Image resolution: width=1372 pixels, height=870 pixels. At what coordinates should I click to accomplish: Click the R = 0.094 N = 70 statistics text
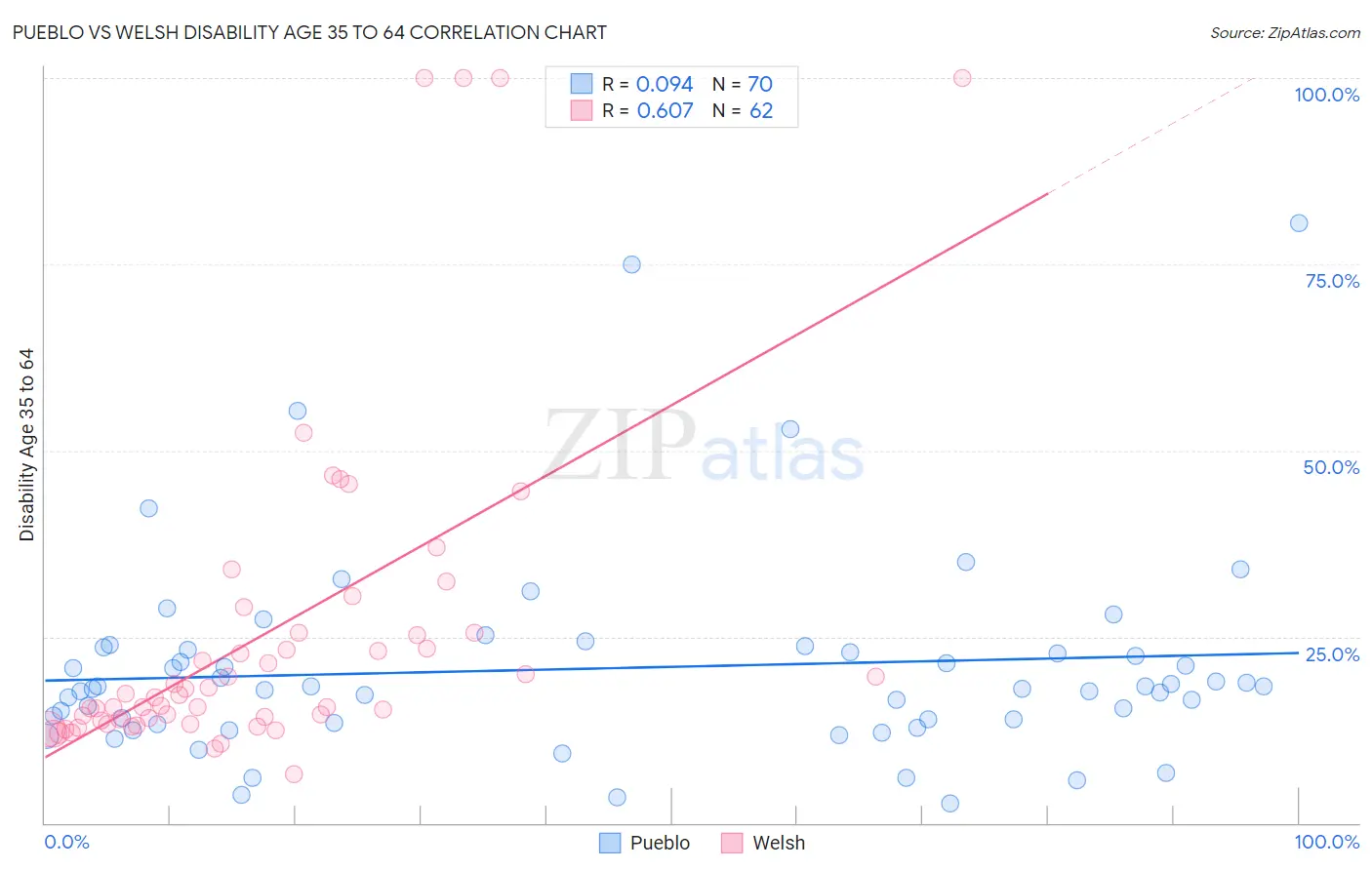point(687,84)
